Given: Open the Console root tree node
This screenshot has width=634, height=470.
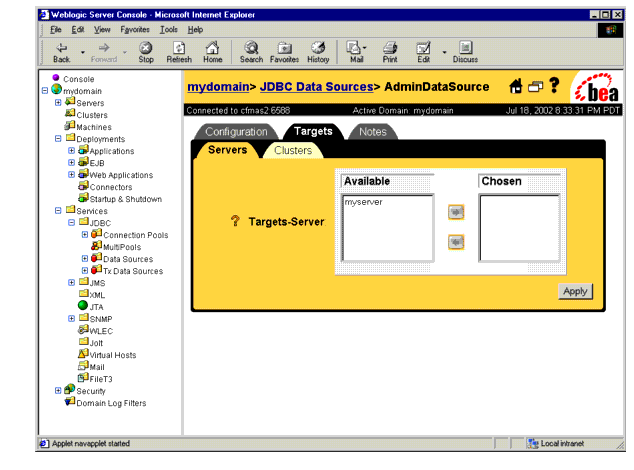Looking at the screenshot, I should coord(78,79).
